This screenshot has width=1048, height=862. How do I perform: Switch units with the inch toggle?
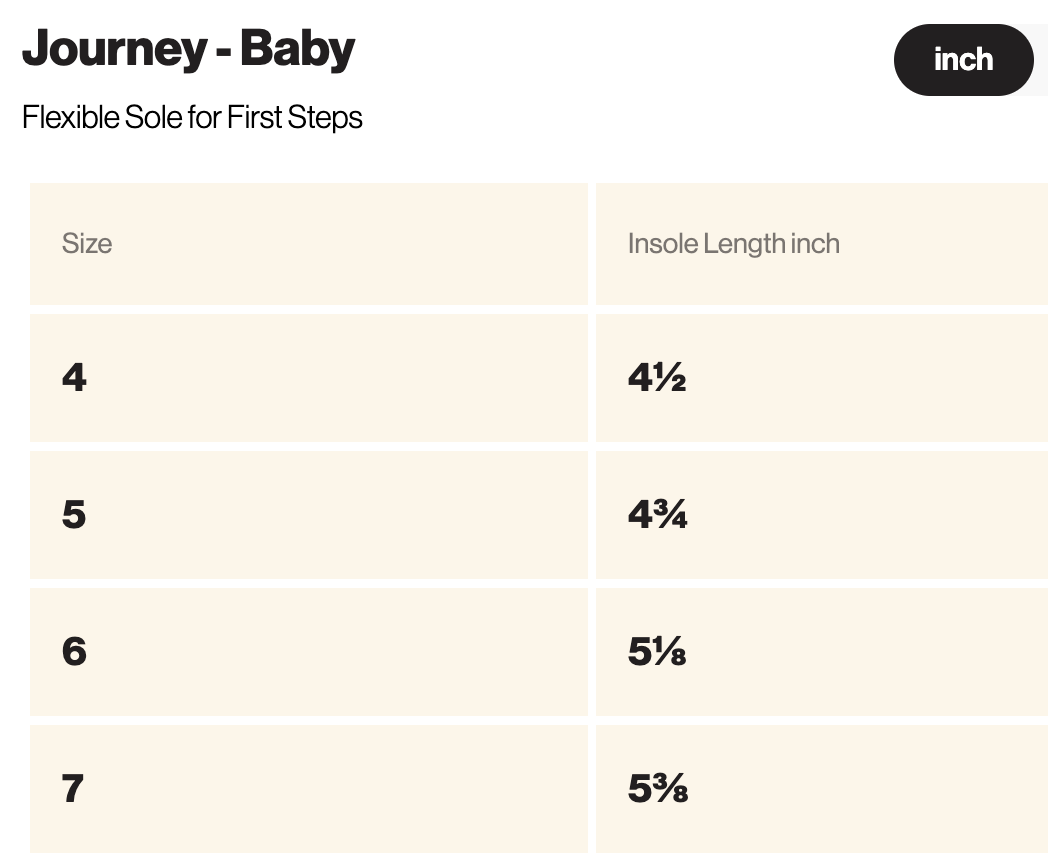pos(963,60)
